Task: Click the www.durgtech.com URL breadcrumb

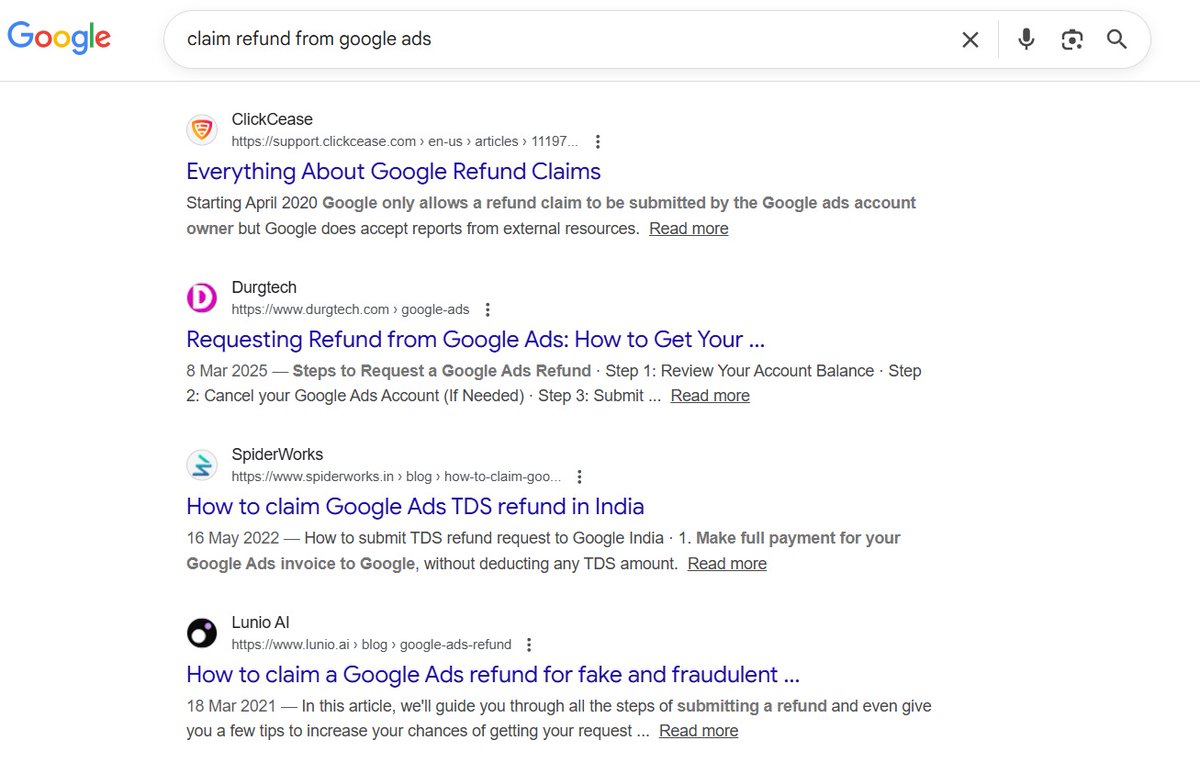Action: 350,310
